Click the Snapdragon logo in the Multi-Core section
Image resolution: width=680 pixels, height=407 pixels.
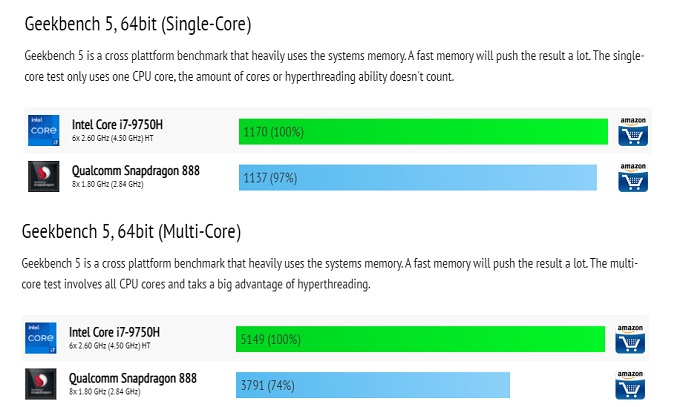tap(42, 384)
